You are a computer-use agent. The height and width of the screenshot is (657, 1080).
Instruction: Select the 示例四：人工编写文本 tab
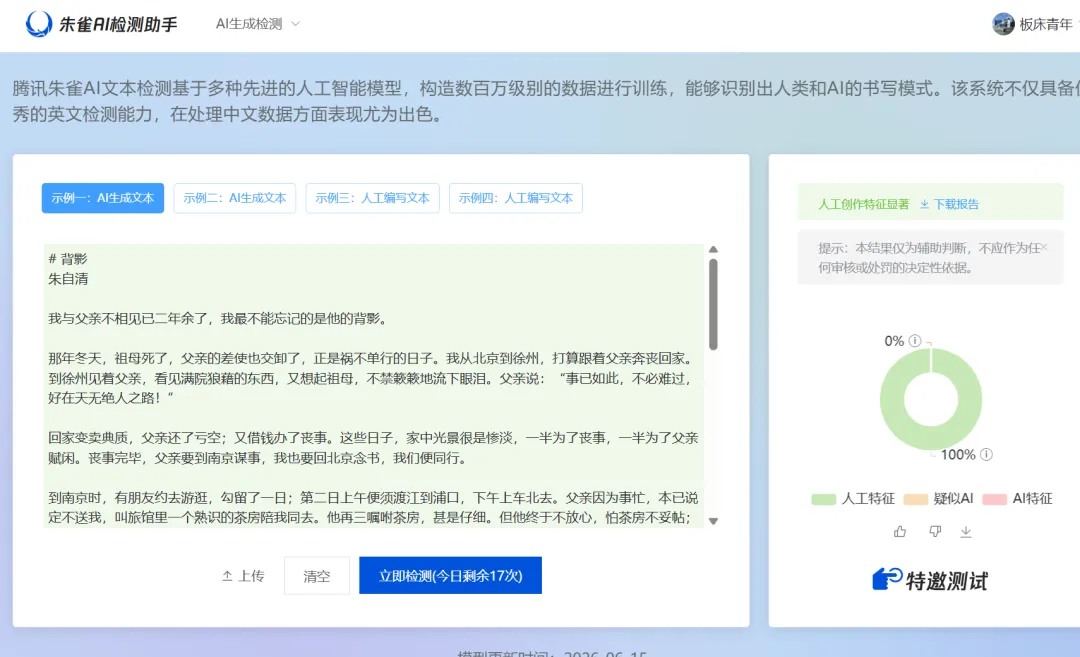[x=516, y=198]
